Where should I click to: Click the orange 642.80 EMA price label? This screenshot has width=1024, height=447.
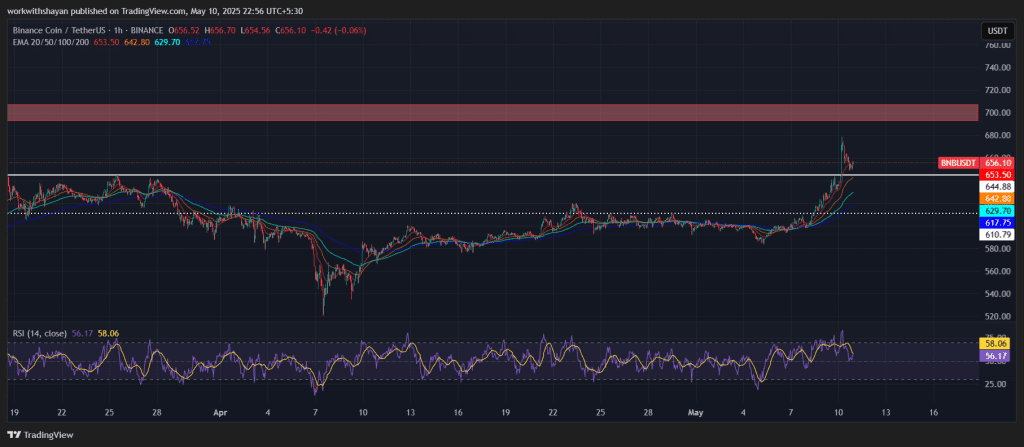(997, 199)
